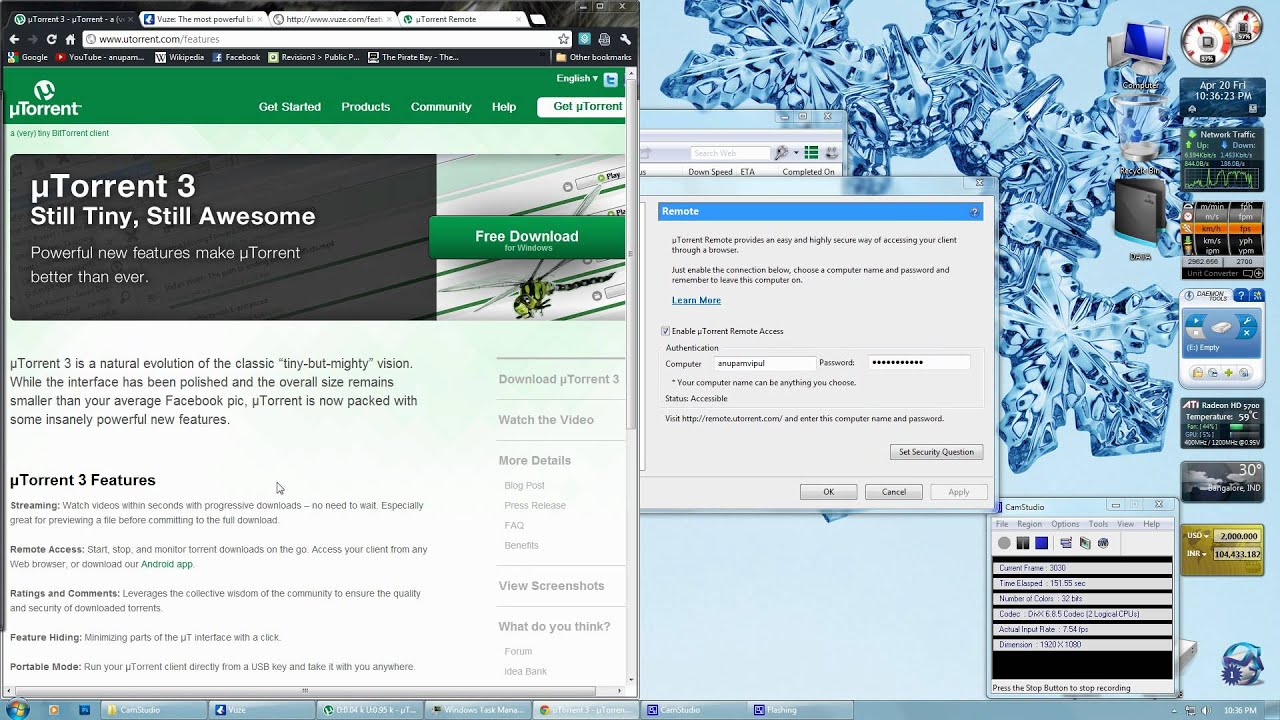1280x720 pixels.
Task: Click the Remote dialog help question mark
Action: (974, 212)
